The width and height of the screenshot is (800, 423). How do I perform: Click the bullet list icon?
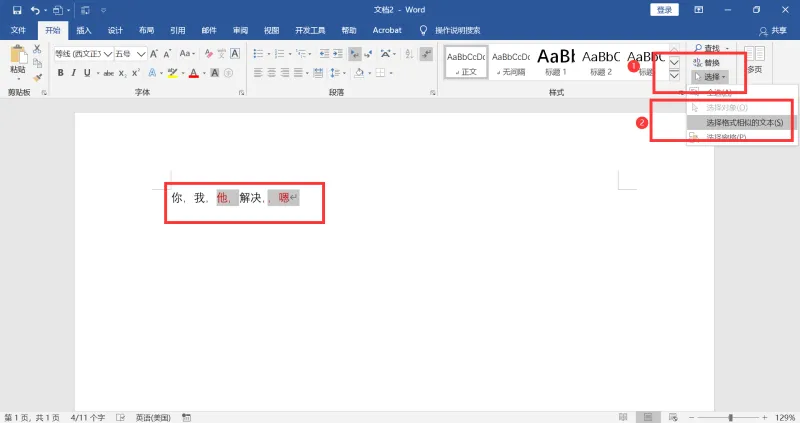258,54
